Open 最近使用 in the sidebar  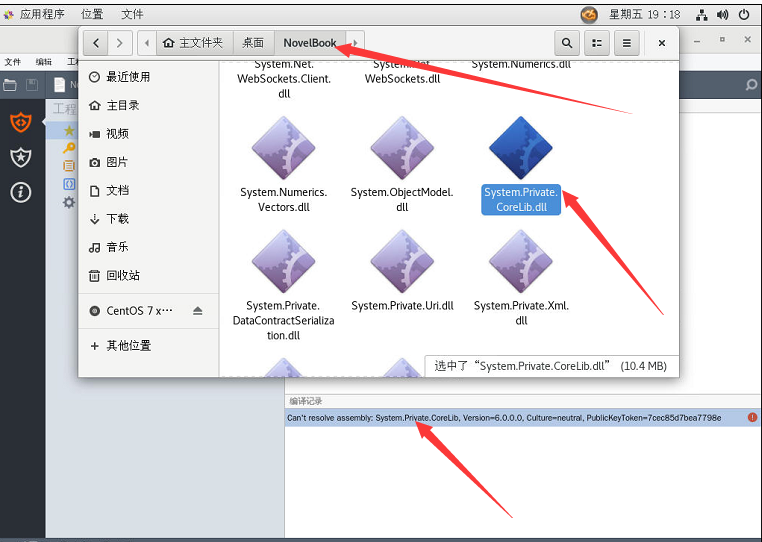tap(128, 77)
